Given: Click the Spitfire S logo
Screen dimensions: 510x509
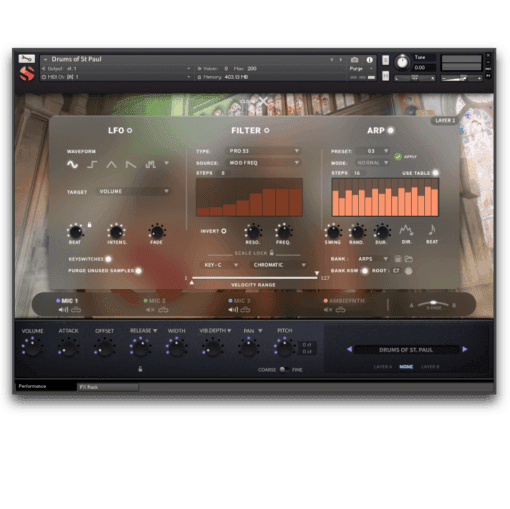Looking at the screenshot, I should click(27, 74).
